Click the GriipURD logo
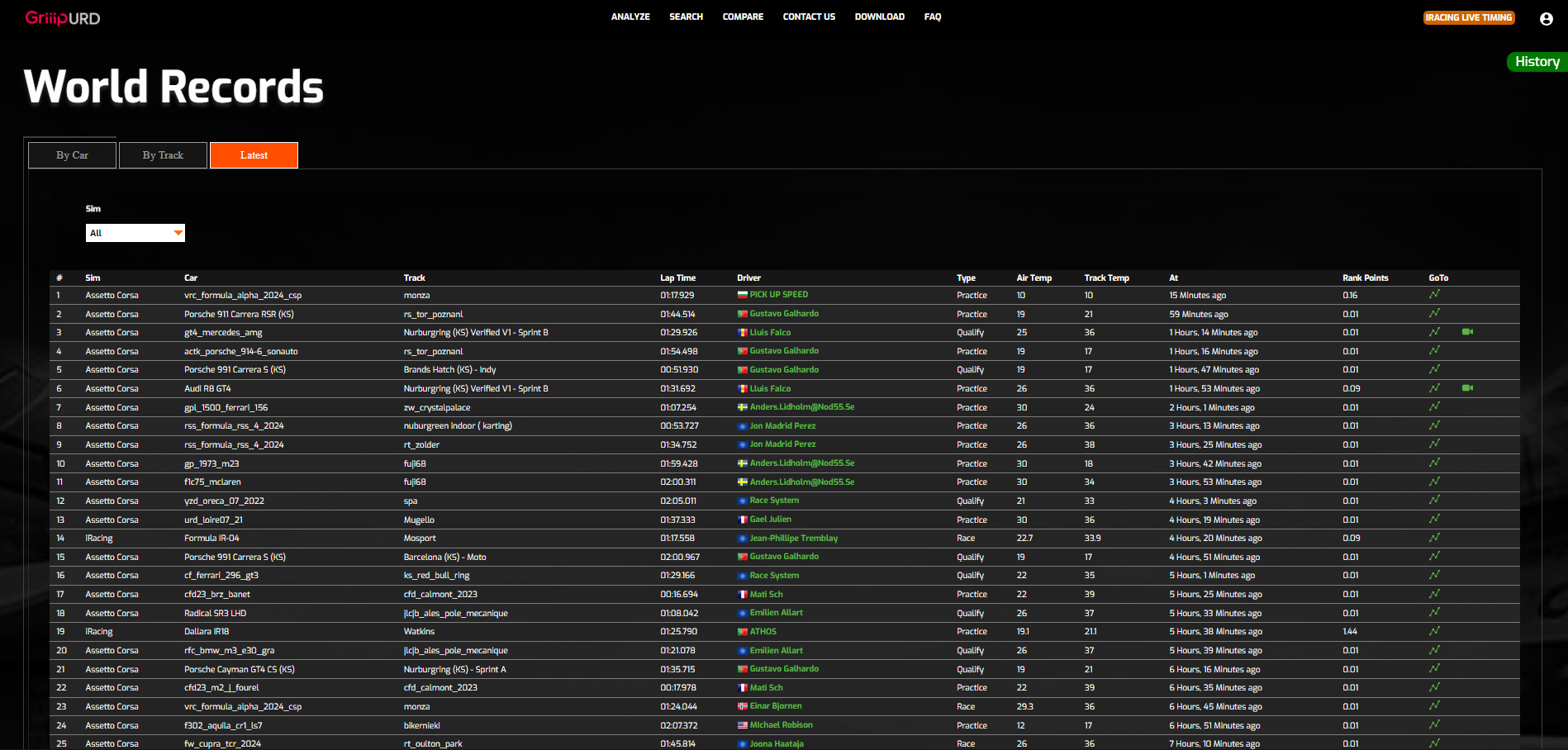 (63, 18)
